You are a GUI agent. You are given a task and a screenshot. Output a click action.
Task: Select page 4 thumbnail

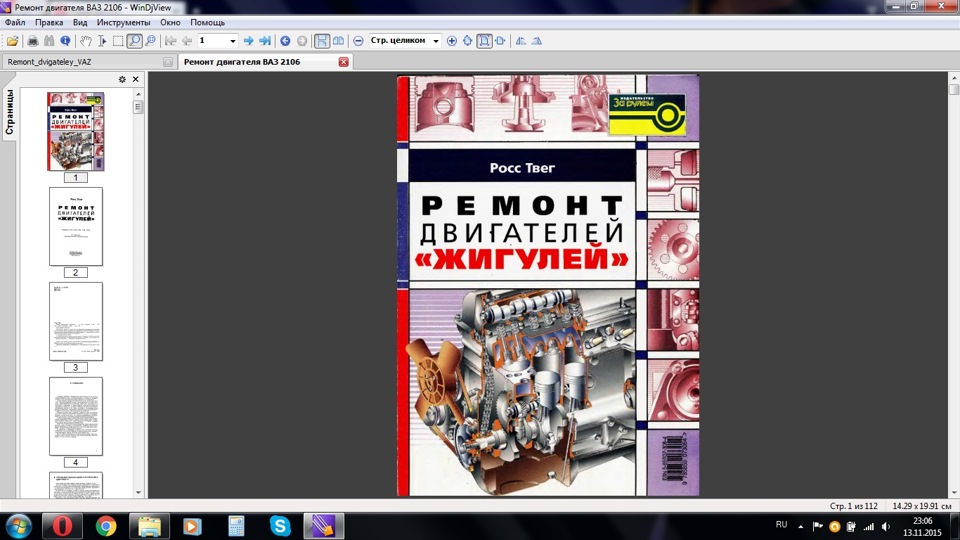click(76, 416)
